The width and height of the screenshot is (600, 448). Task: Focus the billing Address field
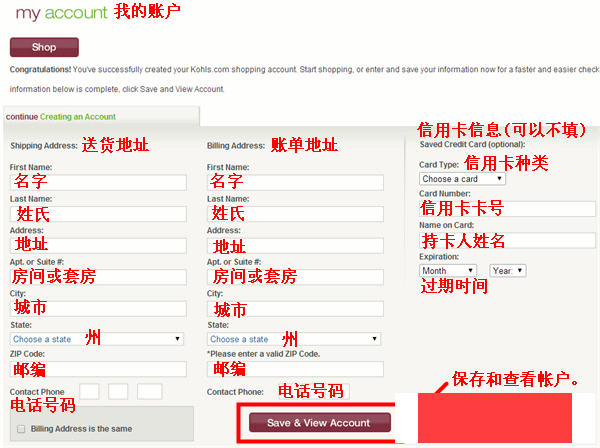coord(295,245)
